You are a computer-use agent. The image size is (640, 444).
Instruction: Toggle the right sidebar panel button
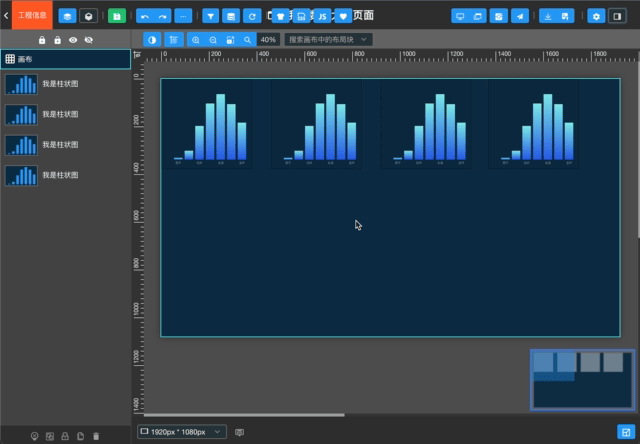pos(617,16)
